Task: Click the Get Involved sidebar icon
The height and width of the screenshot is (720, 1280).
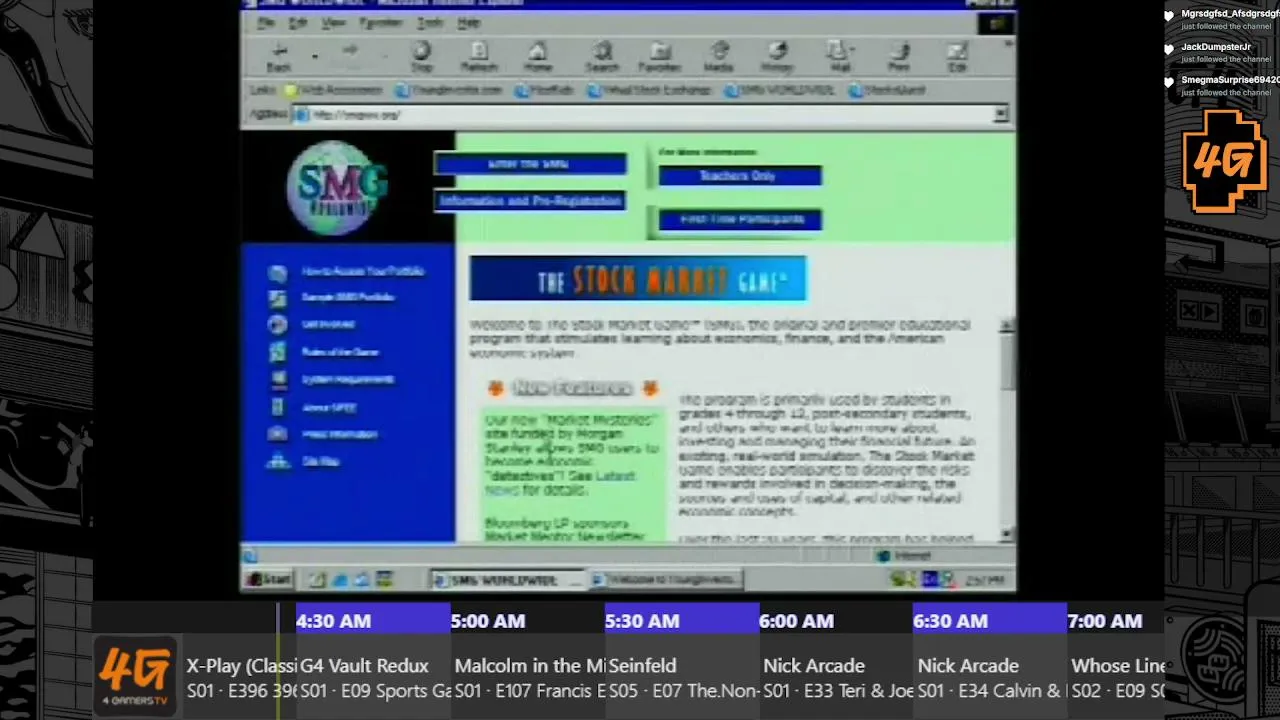Action: (x=278, y=325)
